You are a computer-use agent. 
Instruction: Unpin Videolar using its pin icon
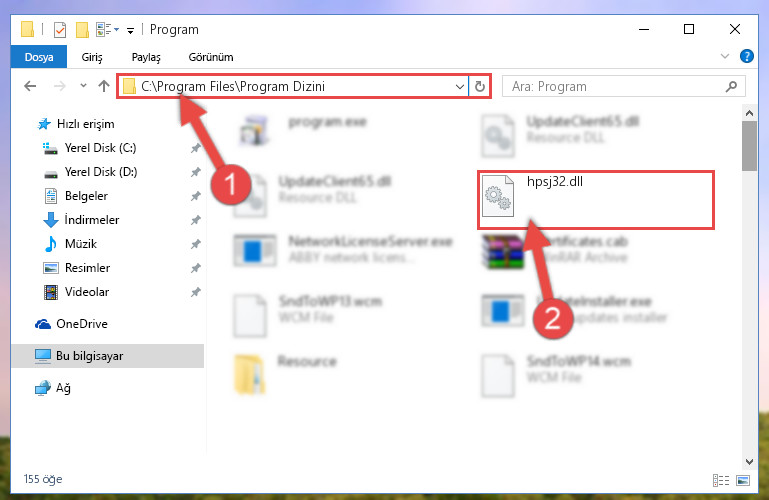click(x=195, y=292)
